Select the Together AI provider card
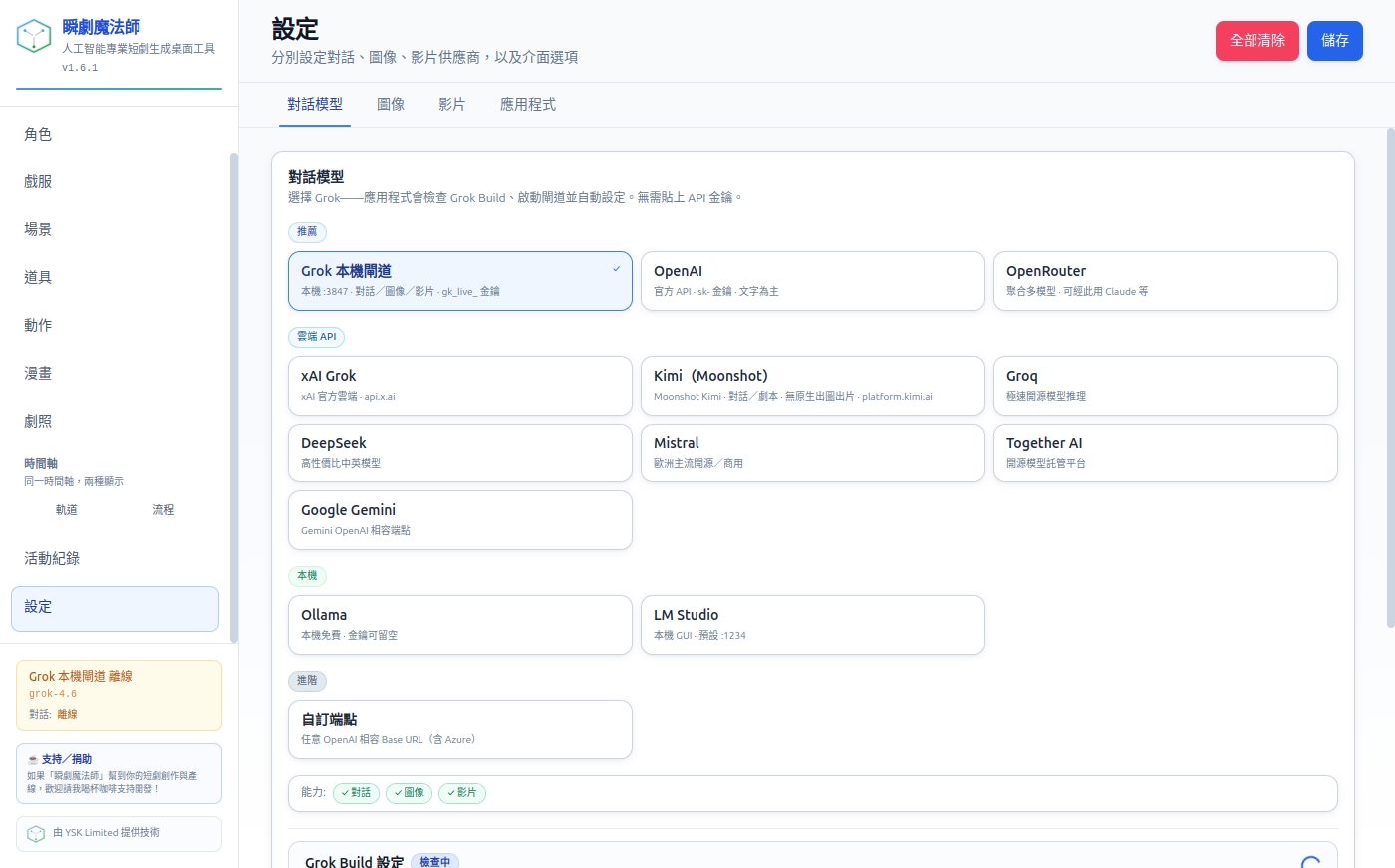This screenshot has height=868, width=1395. pyautogui.click(x=1166, y=453)
